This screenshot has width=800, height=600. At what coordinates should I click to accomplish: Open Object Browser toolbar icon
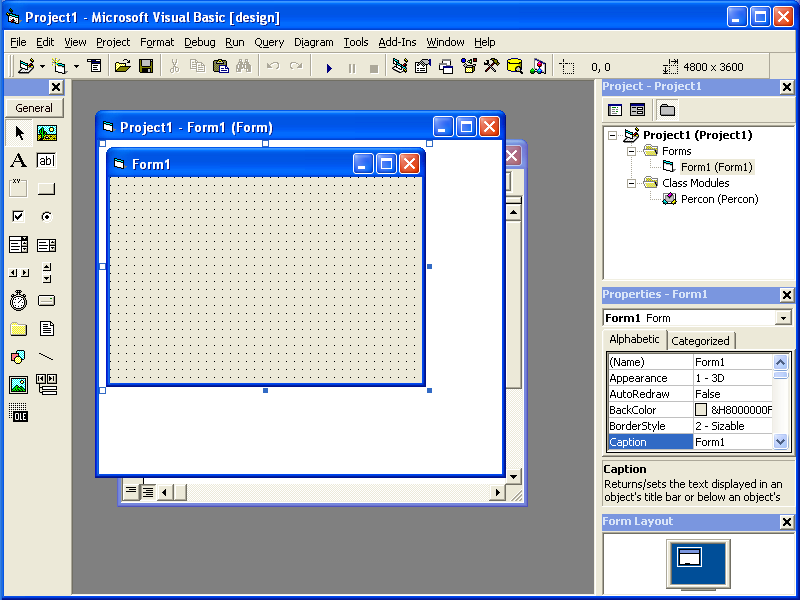tap(469, 66)
